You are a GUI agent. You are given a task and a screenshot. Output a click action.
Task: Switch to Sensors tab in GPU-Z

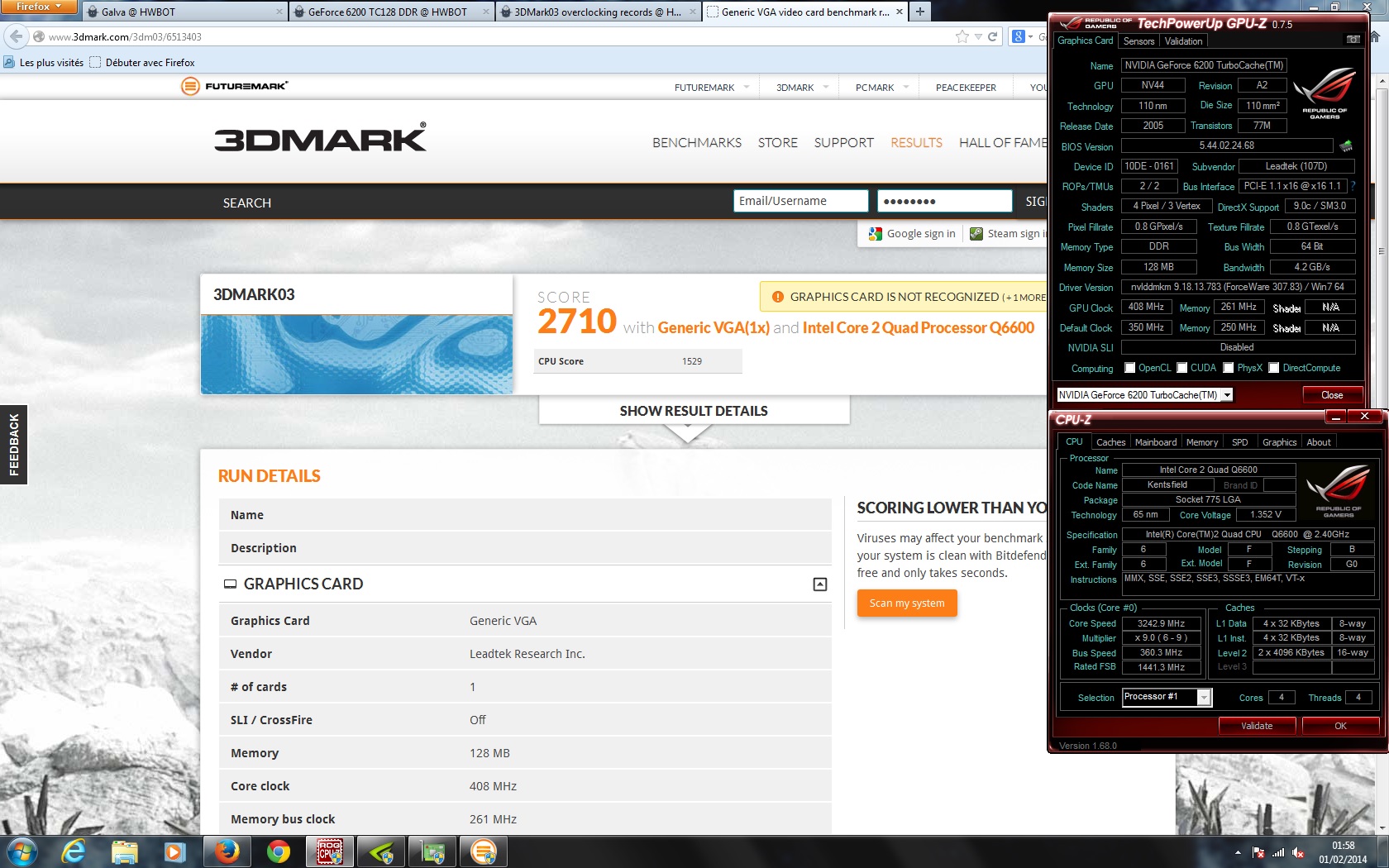pos(1138,41)
